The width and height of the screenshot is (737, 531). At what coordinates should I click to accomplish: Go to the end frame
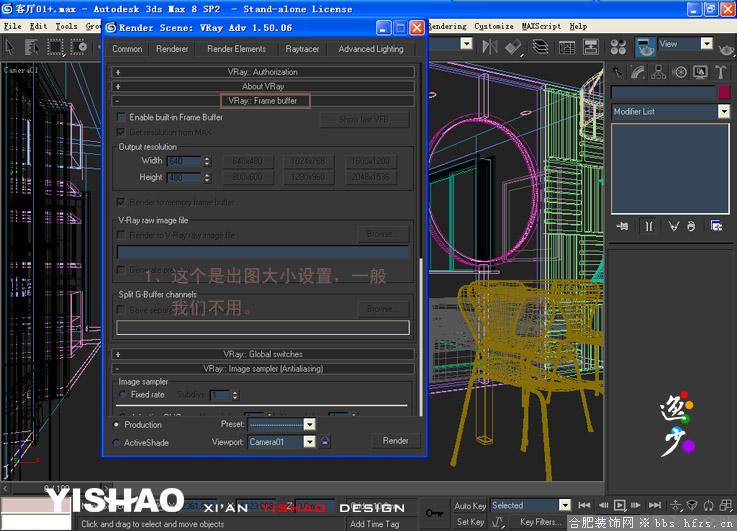654,505
